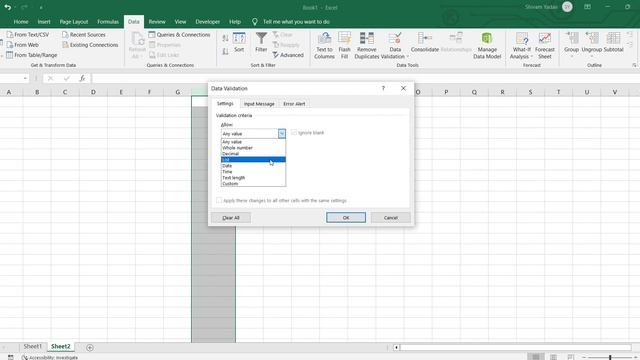The image size is (640, 360).
Task: Choose Custom in Allow dropdown
Action: point(253,184)
